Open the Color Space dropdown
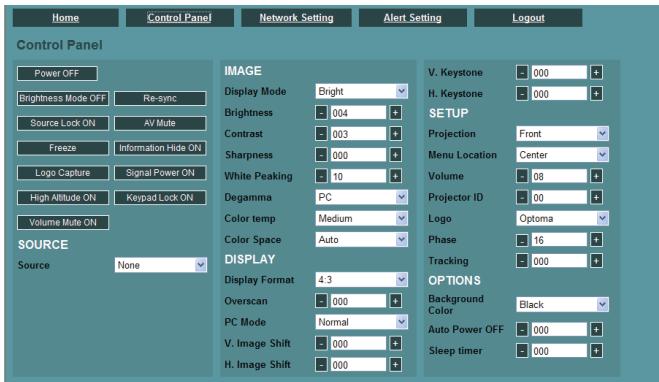 pyautogui.click(x=361, y=240)
